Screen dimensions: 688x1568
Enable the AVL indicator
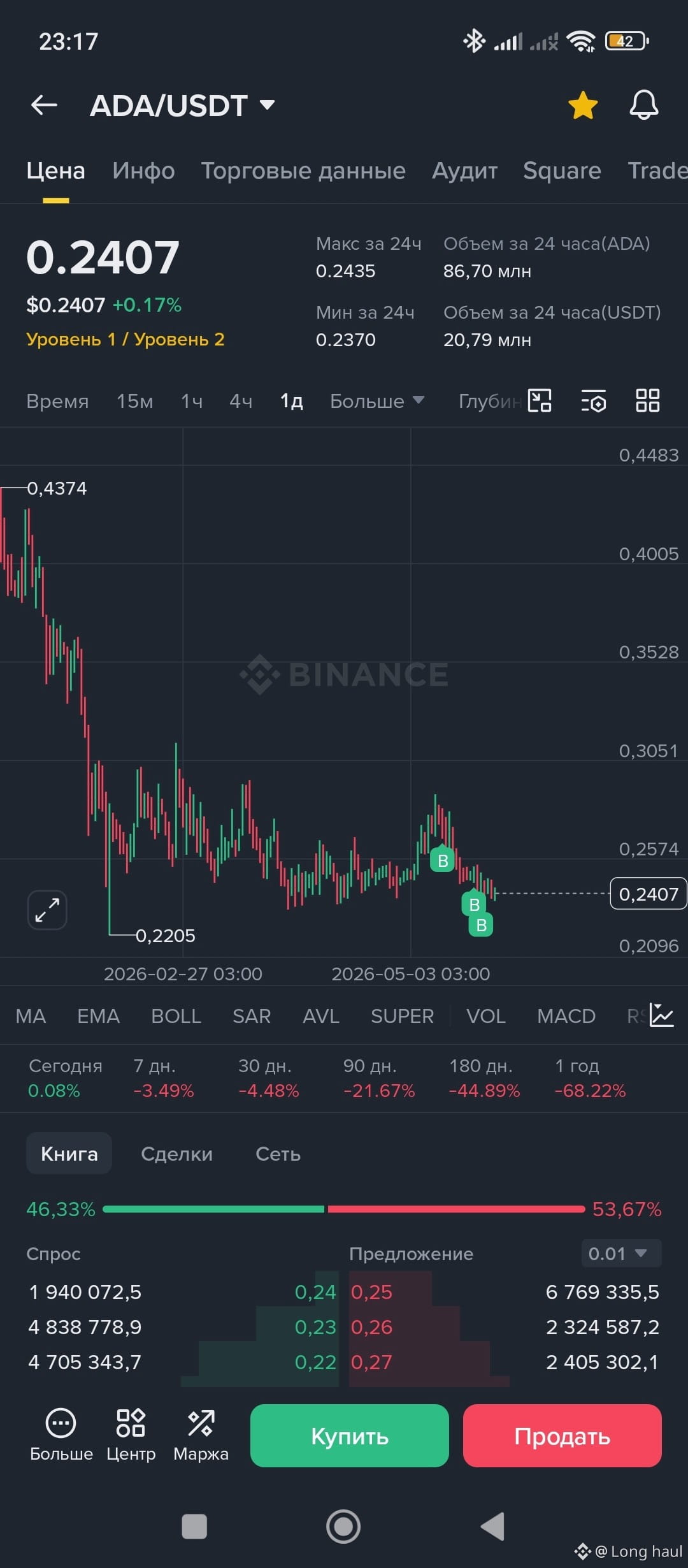pyautogui.click(x=321, y=1016)
